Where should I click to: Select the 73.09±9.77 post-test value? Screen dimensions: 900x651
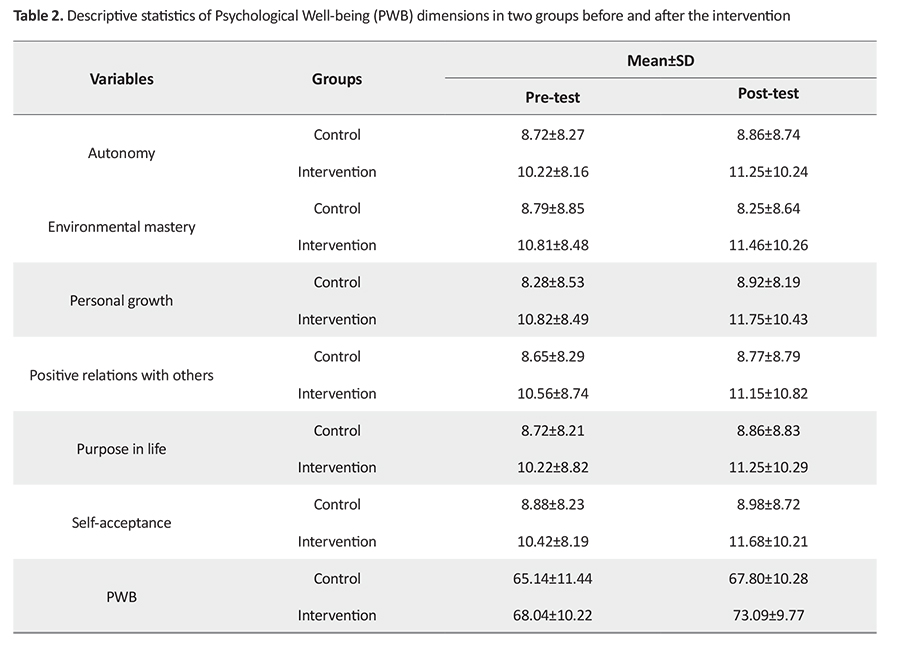point(768,616)
